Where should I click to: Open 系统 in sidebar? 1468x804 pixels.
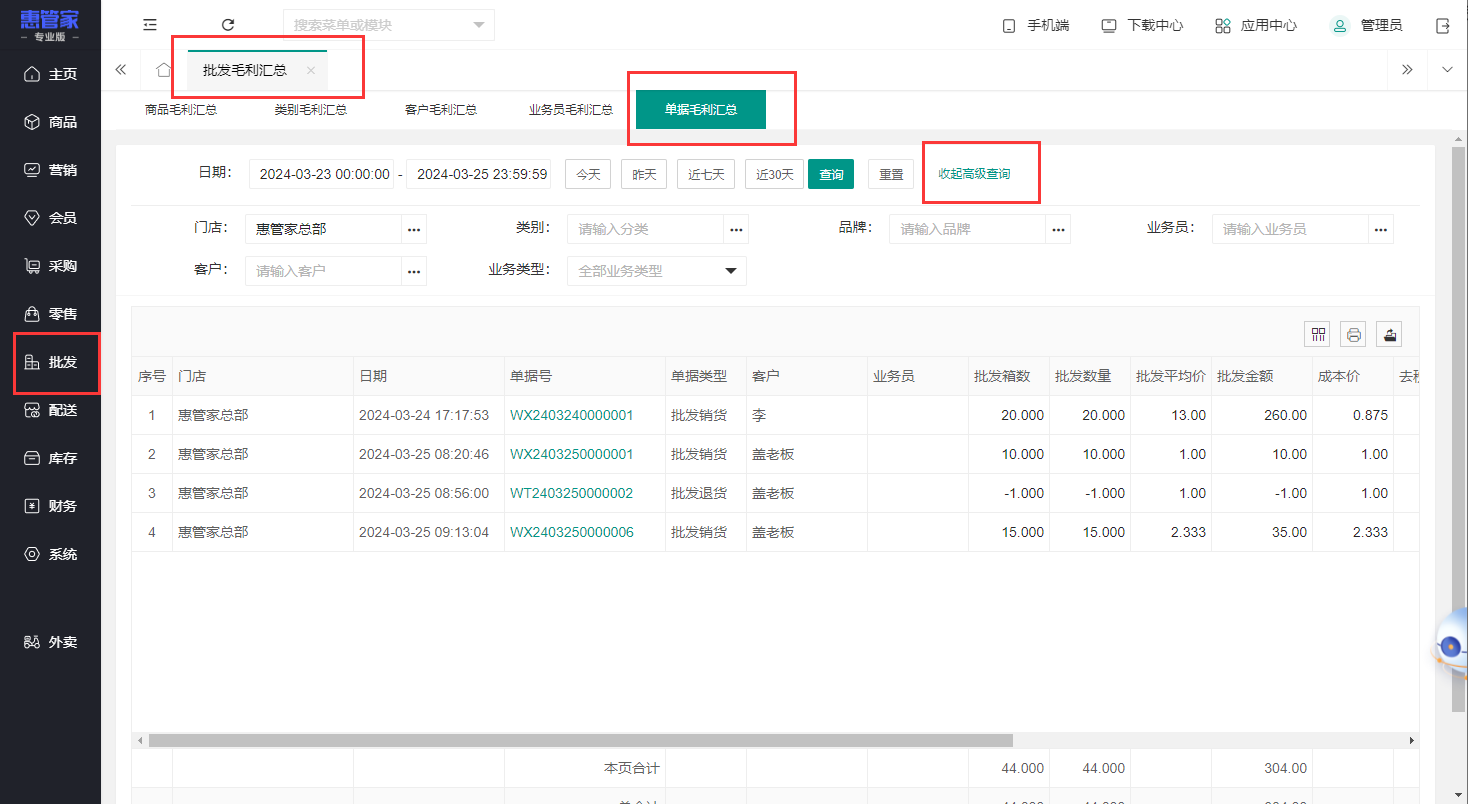coord(50,554)
